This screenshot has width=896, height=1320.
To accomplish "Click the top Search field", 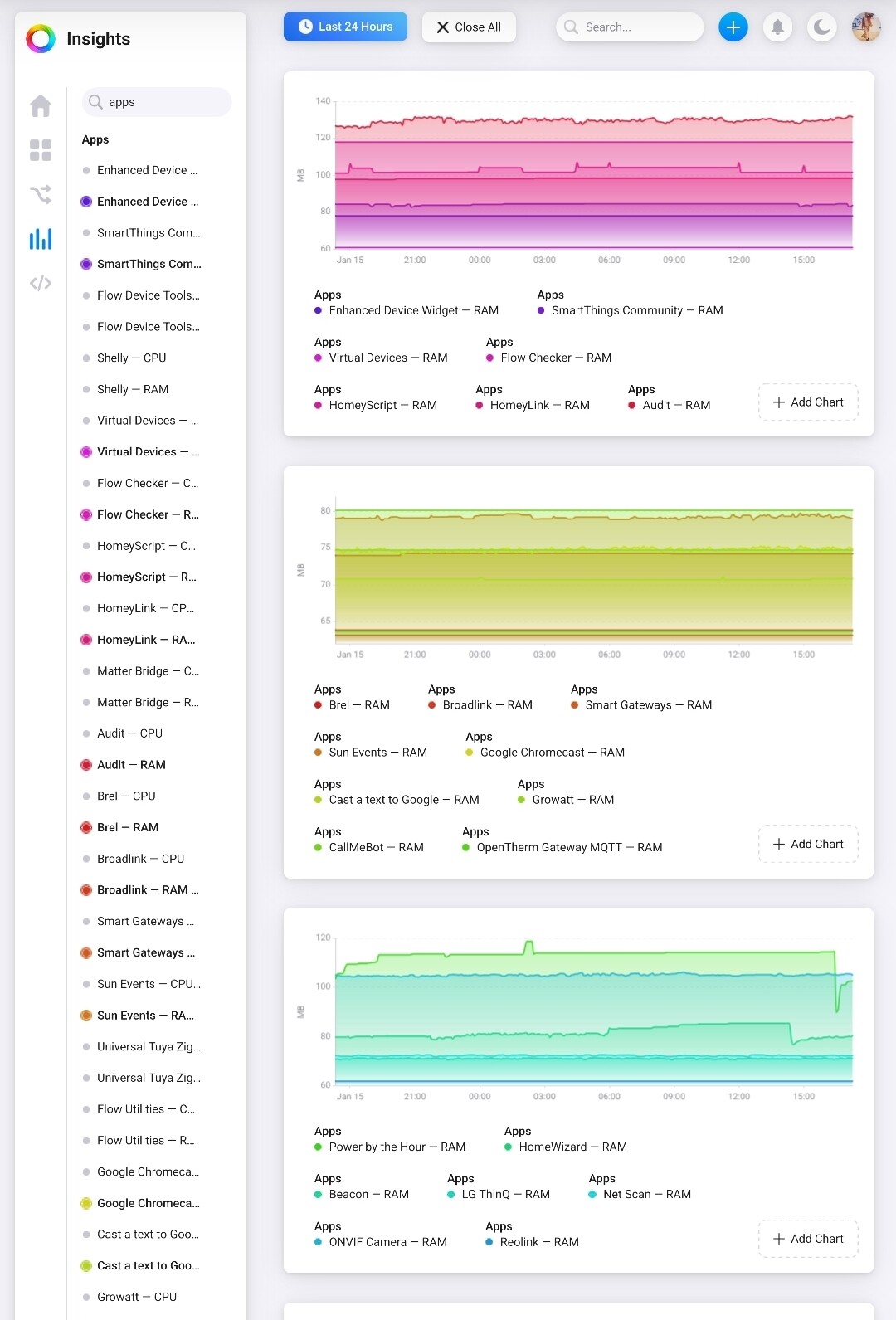I will [x=630, y=27].
